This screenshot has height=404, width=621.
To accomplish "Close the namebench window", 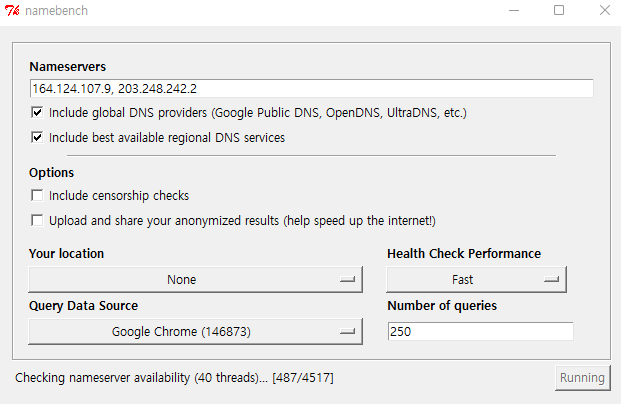I will coord(605,10).
